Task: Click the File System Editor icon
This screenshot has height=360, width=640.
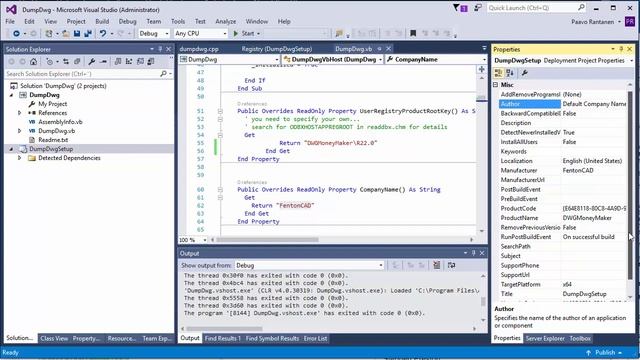Action: (x=118, y=62)
